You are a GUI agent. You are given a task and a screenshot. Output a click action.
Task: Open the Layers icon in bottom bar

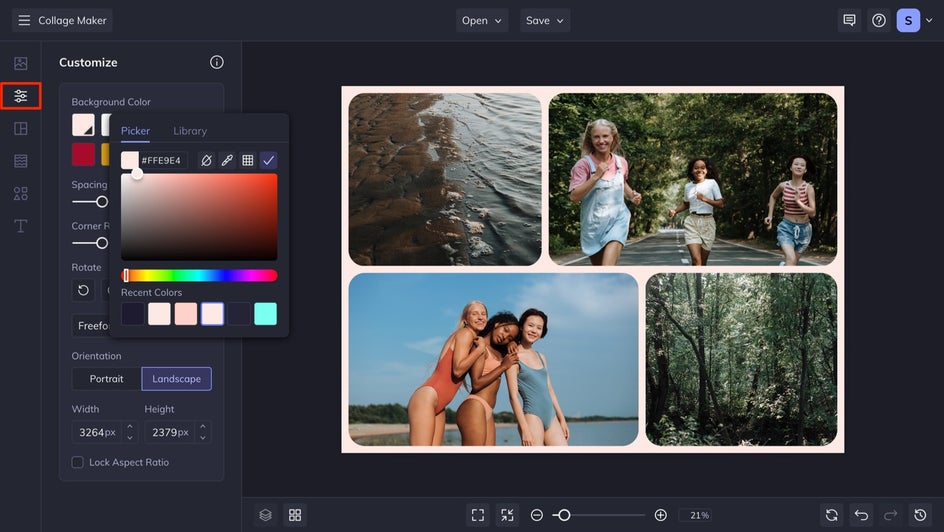[x=265, y=515]
